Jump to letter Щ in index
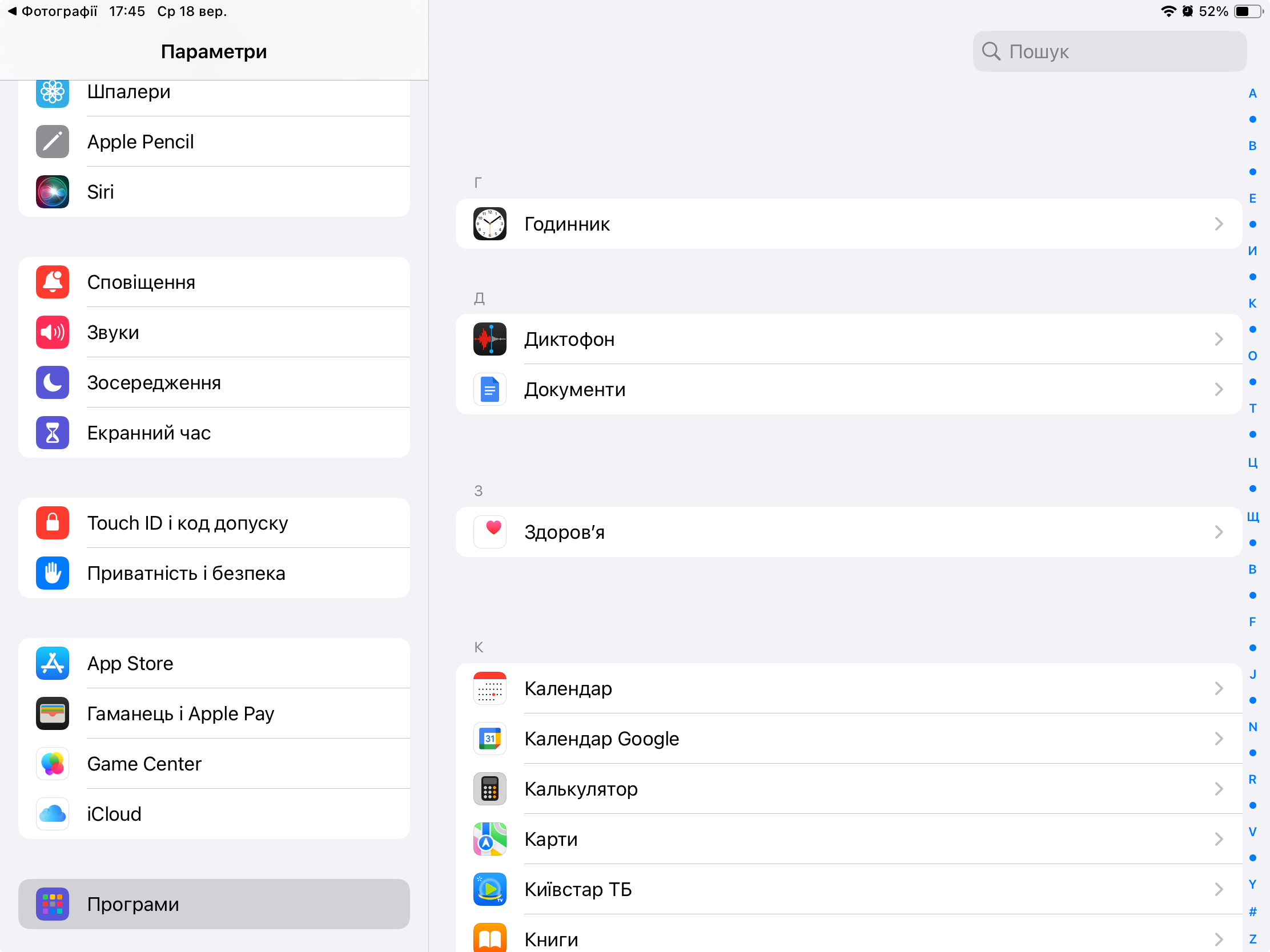This screenshot has height=952, width=1270. coord(1253,517)
